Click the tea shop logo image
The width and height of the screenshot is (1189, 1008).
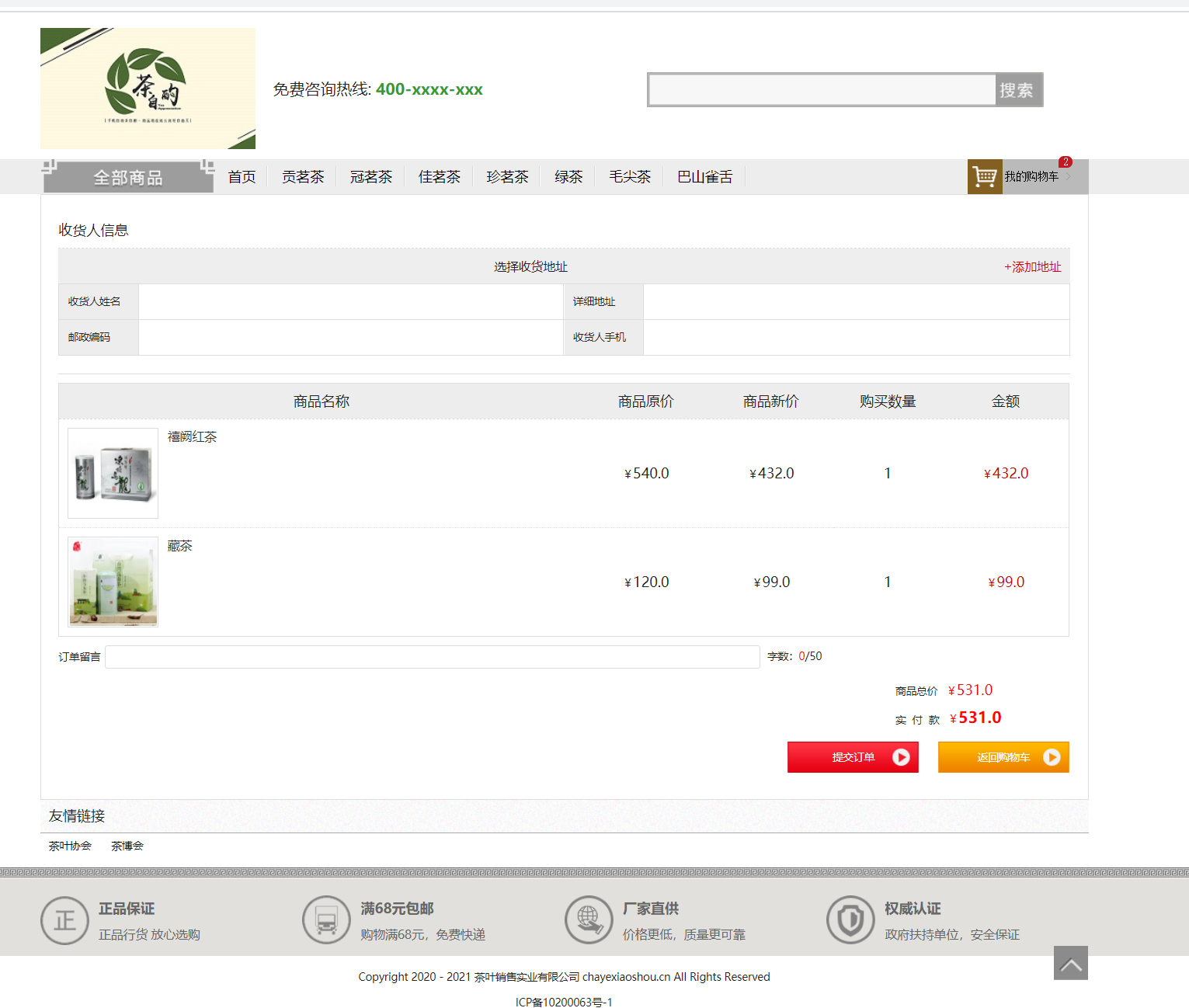(148, 89)
